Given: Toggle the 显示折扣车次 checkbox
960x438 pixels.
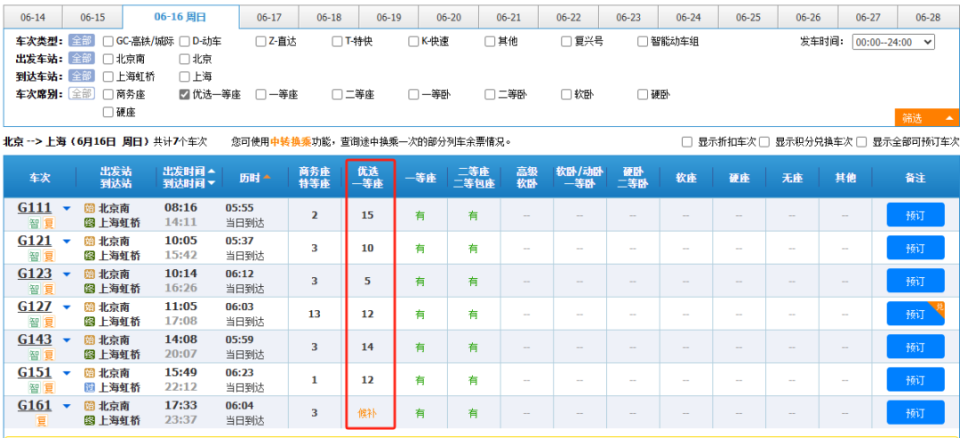Looking at the screenshot, I should pos(687,142).
